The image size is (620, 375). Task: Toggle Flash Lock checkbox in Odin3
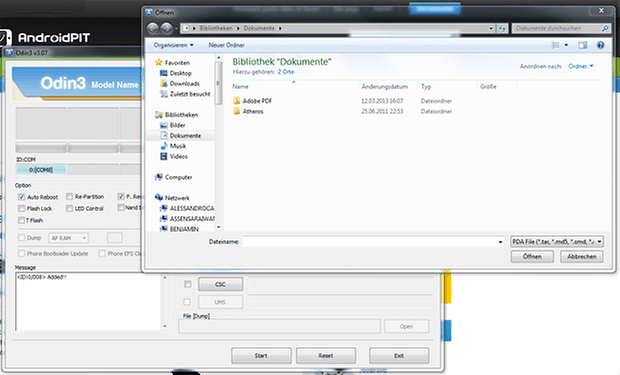(x=22, y=208)
